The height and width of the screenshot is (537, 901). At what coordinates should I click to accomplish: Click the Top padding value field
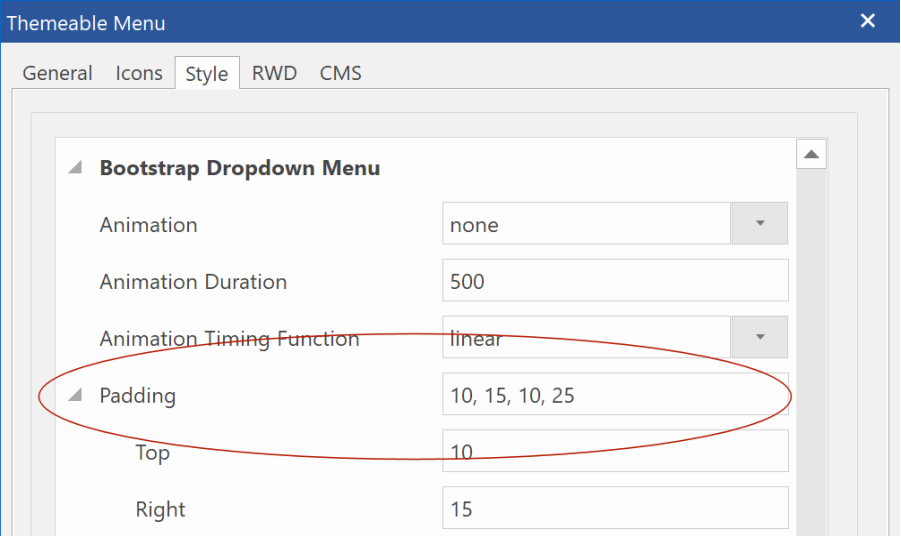click(615, 451)
